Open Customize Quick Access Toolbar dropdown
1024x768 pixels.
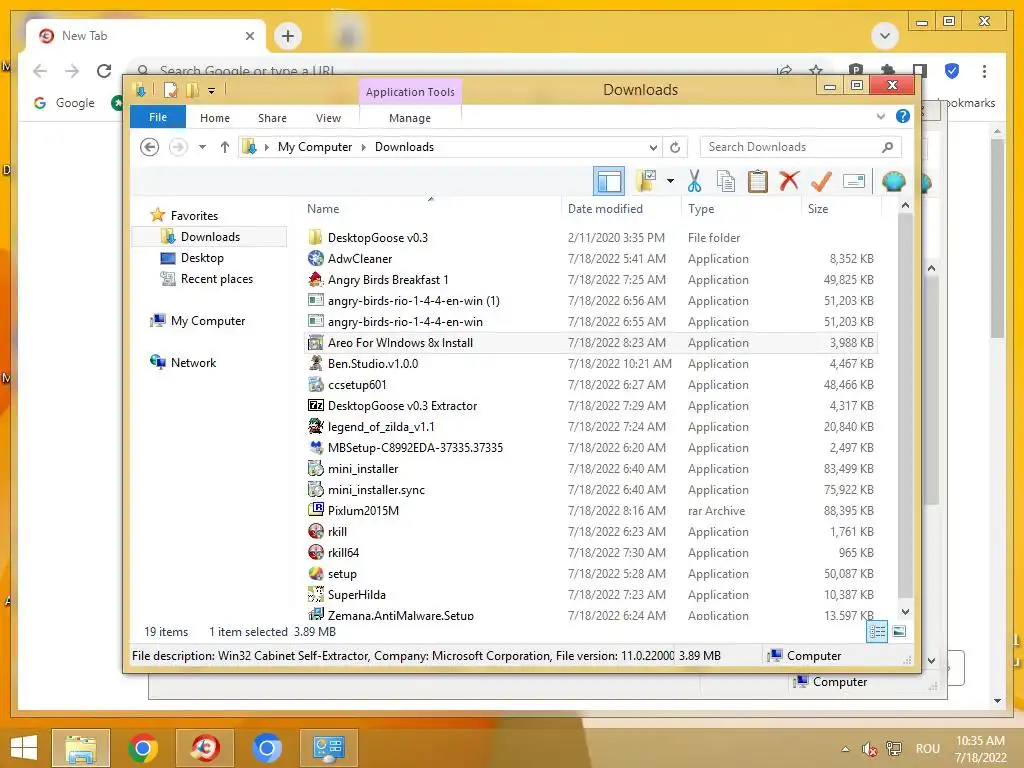pyautogui.click(x=212, y=91)
